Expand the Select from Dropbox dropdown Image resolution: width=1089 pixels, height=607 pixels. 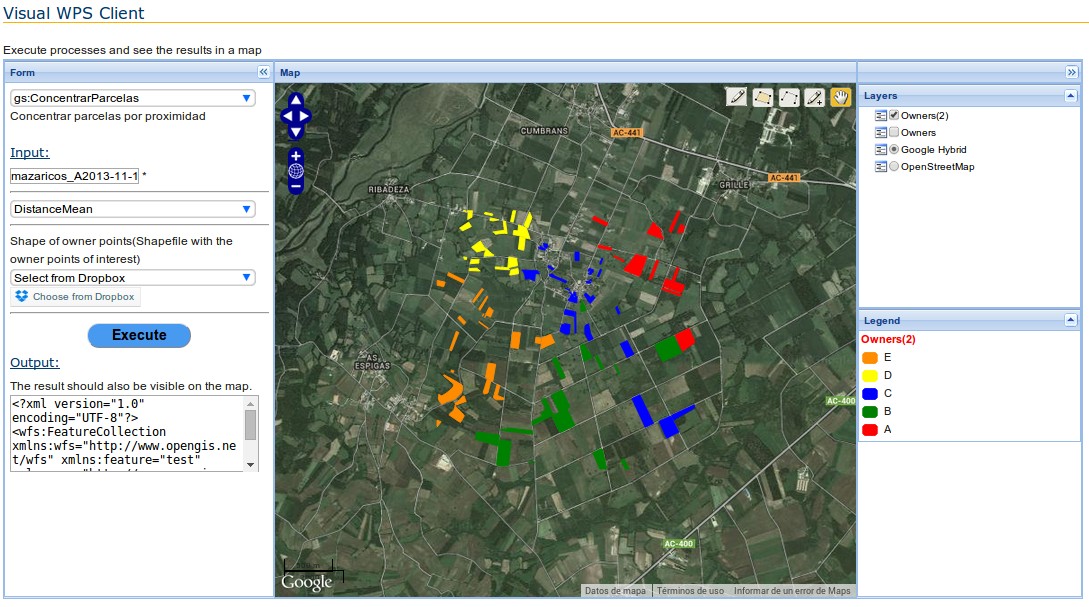point(133,278)
